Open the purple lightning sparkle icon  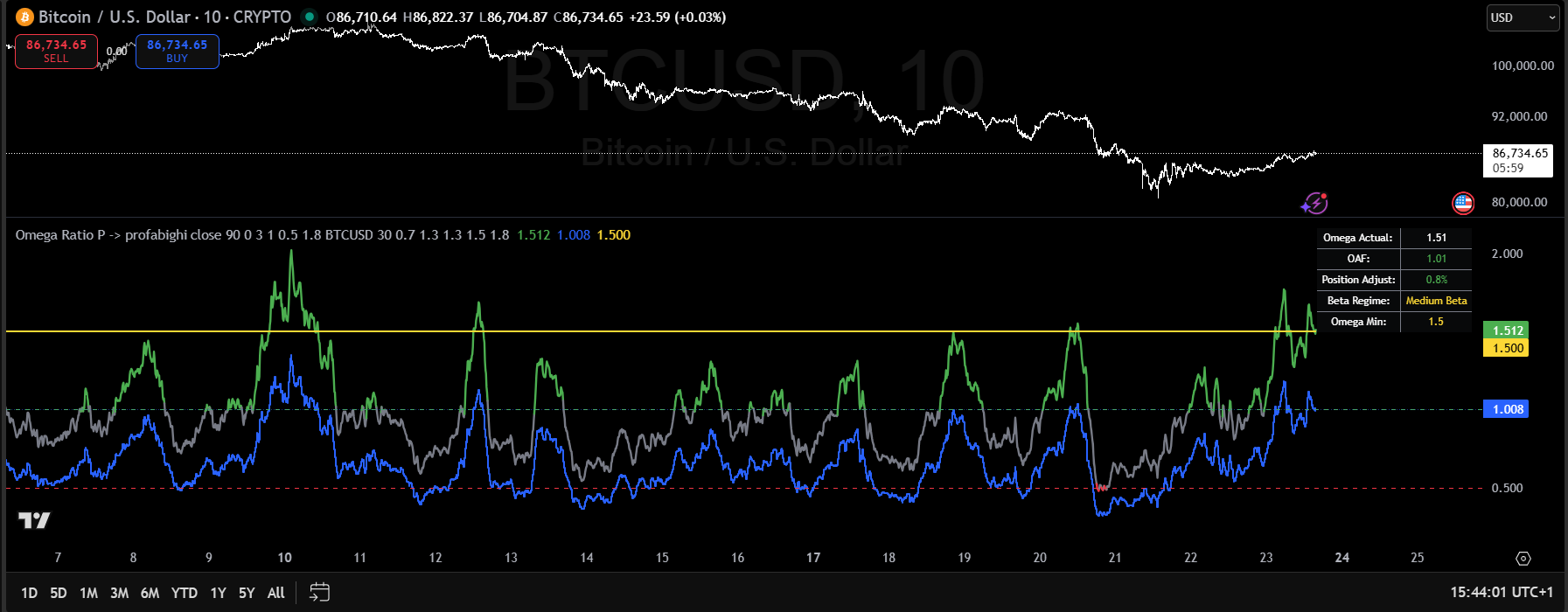tap(1314, 203)
